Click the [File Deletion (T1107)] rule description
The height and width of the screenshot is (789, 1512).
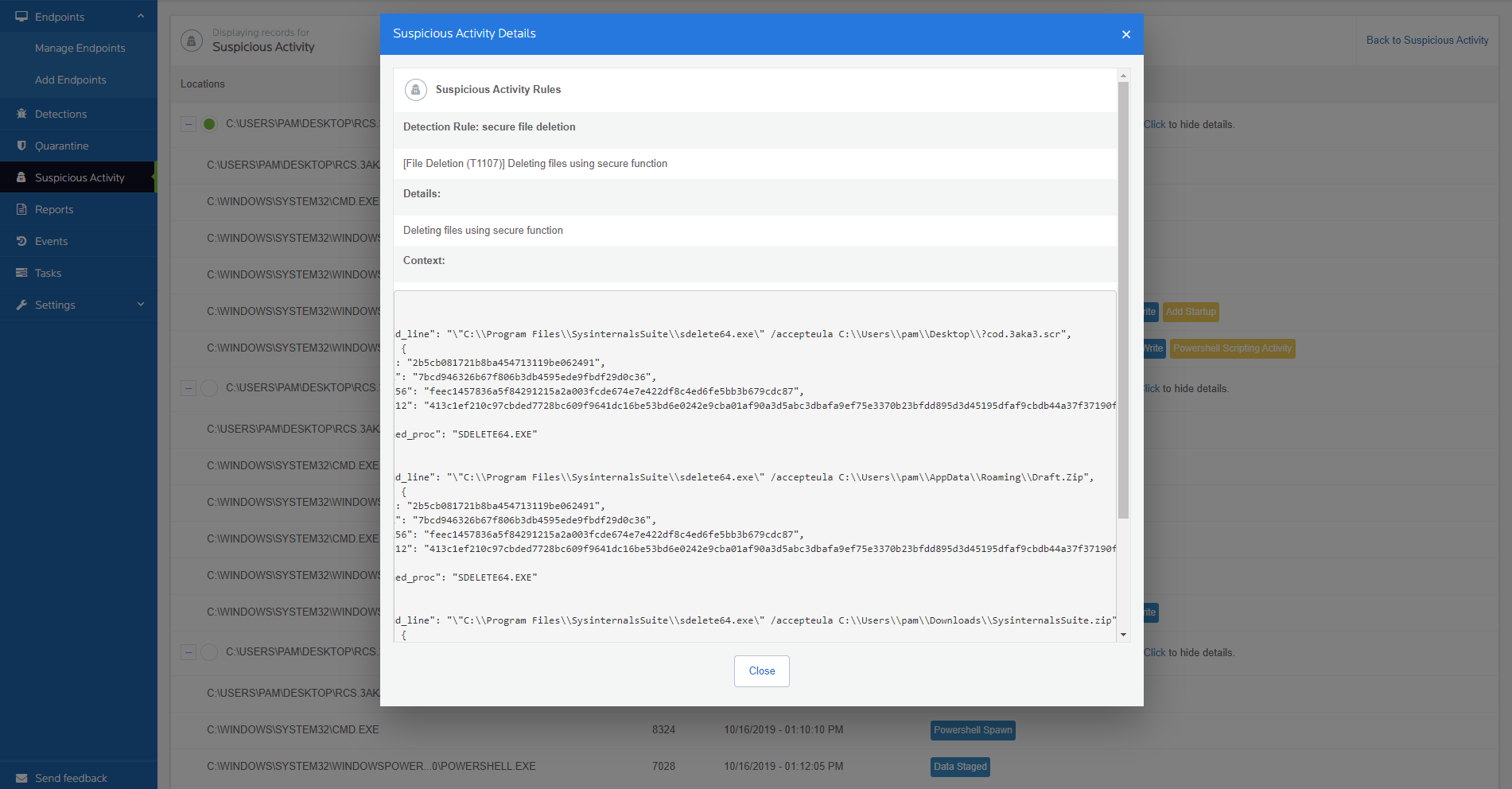535,164
